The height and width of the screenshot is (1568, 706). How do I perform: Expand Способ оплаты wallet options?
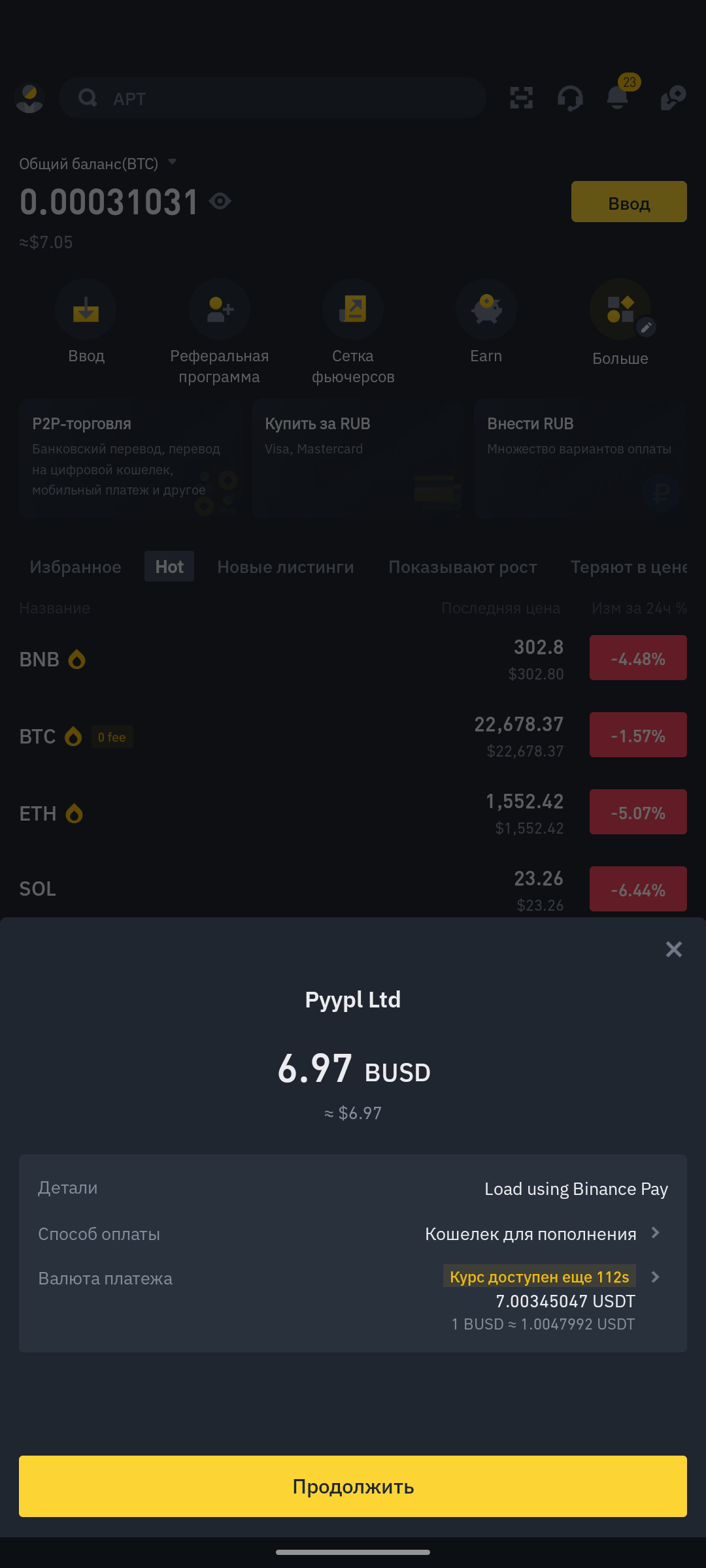click(656, 1233)
